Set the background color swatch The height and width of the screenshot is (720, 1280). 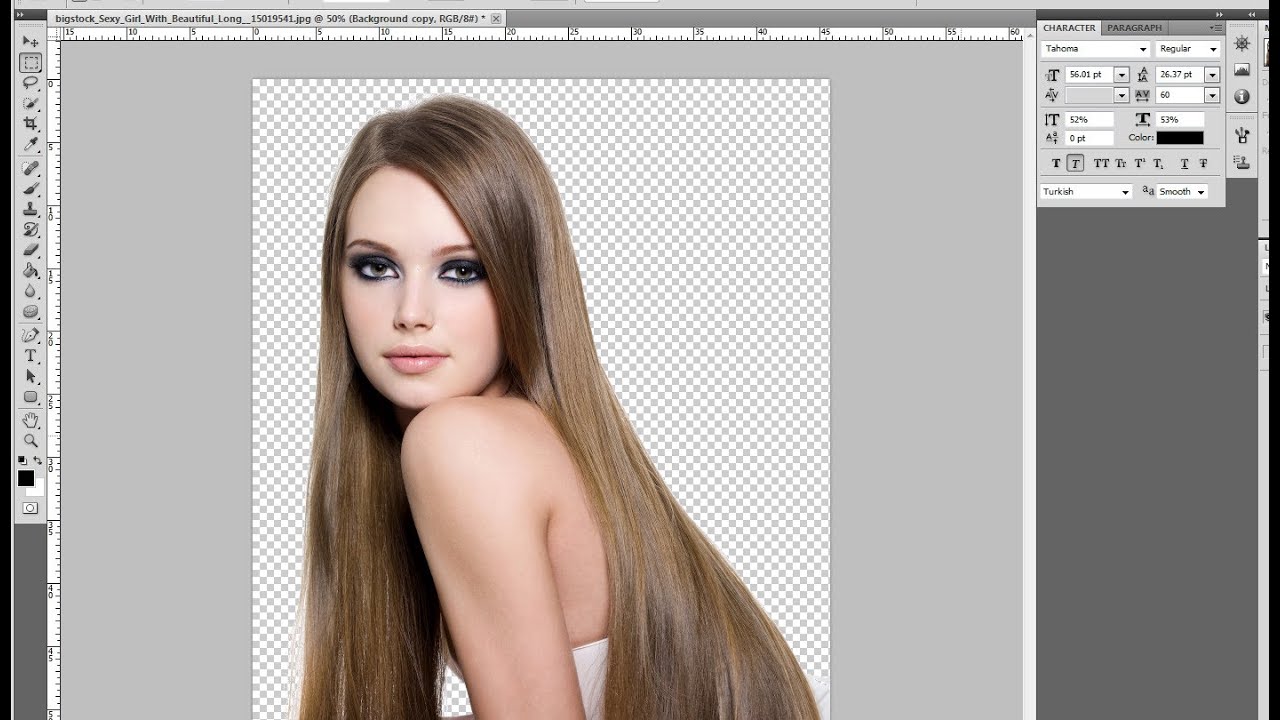[38, 490]
